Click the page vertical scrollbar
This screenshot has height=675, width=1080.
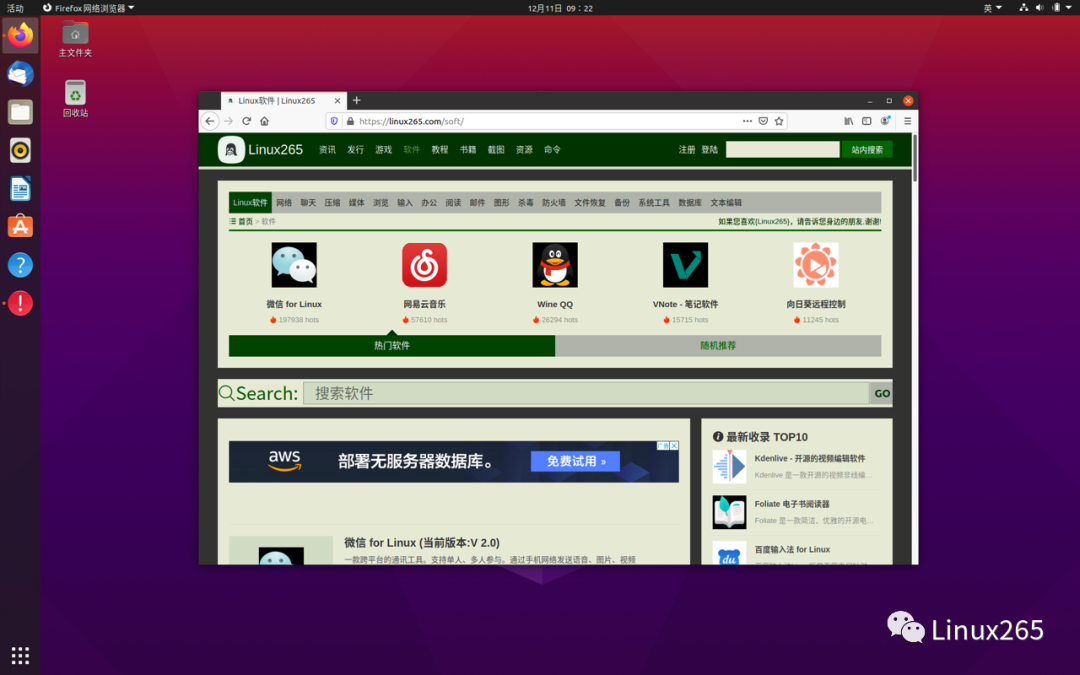[x=915, y=158]
